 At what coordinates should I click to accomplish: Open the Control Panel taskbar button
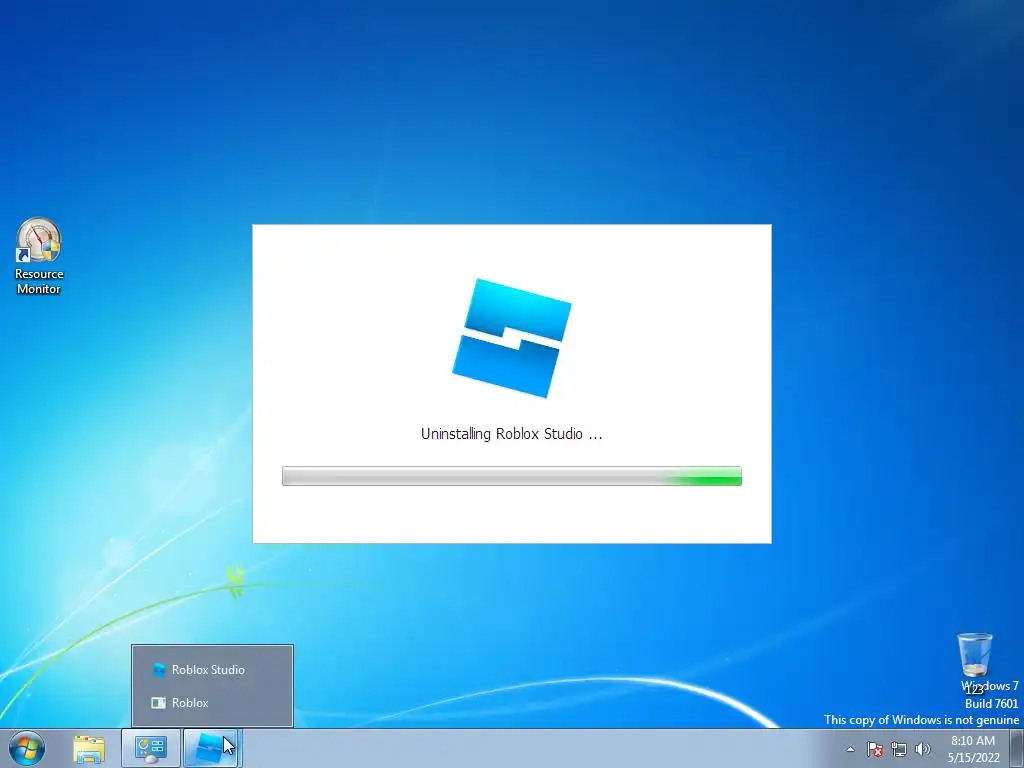(151, 749)
